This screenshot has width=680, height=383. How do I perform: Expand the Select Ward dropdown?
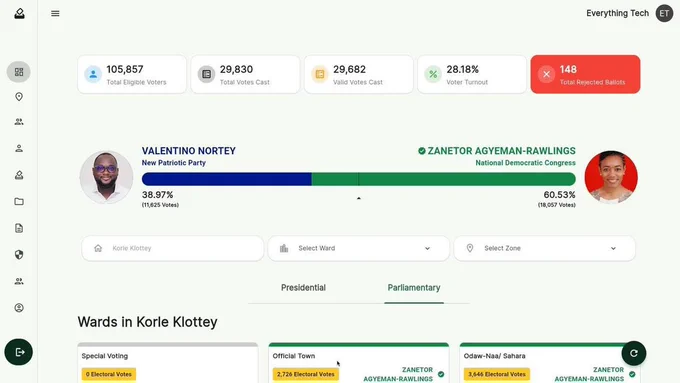pos(427,249)
